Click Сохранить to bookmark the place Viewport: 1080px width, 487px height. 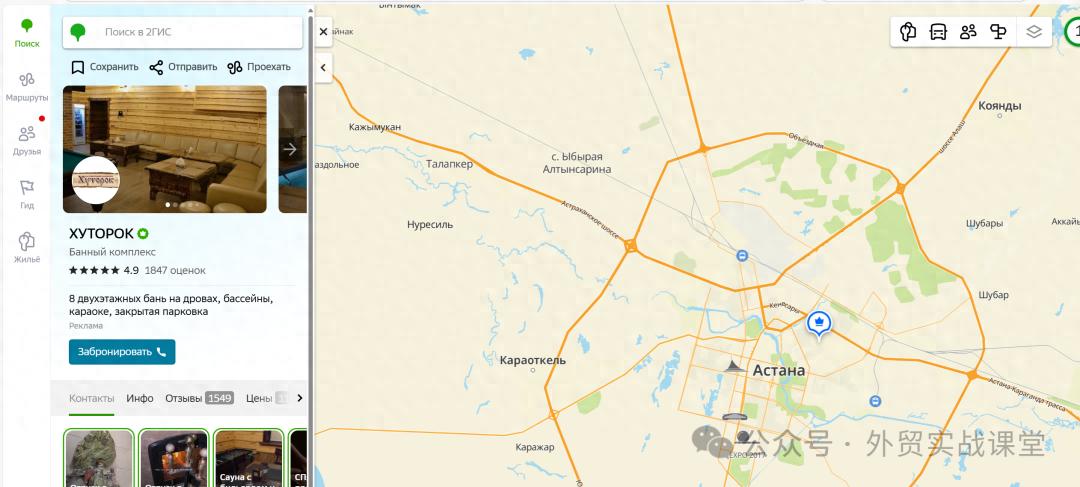pyautogui.click(x=105, y=67)
